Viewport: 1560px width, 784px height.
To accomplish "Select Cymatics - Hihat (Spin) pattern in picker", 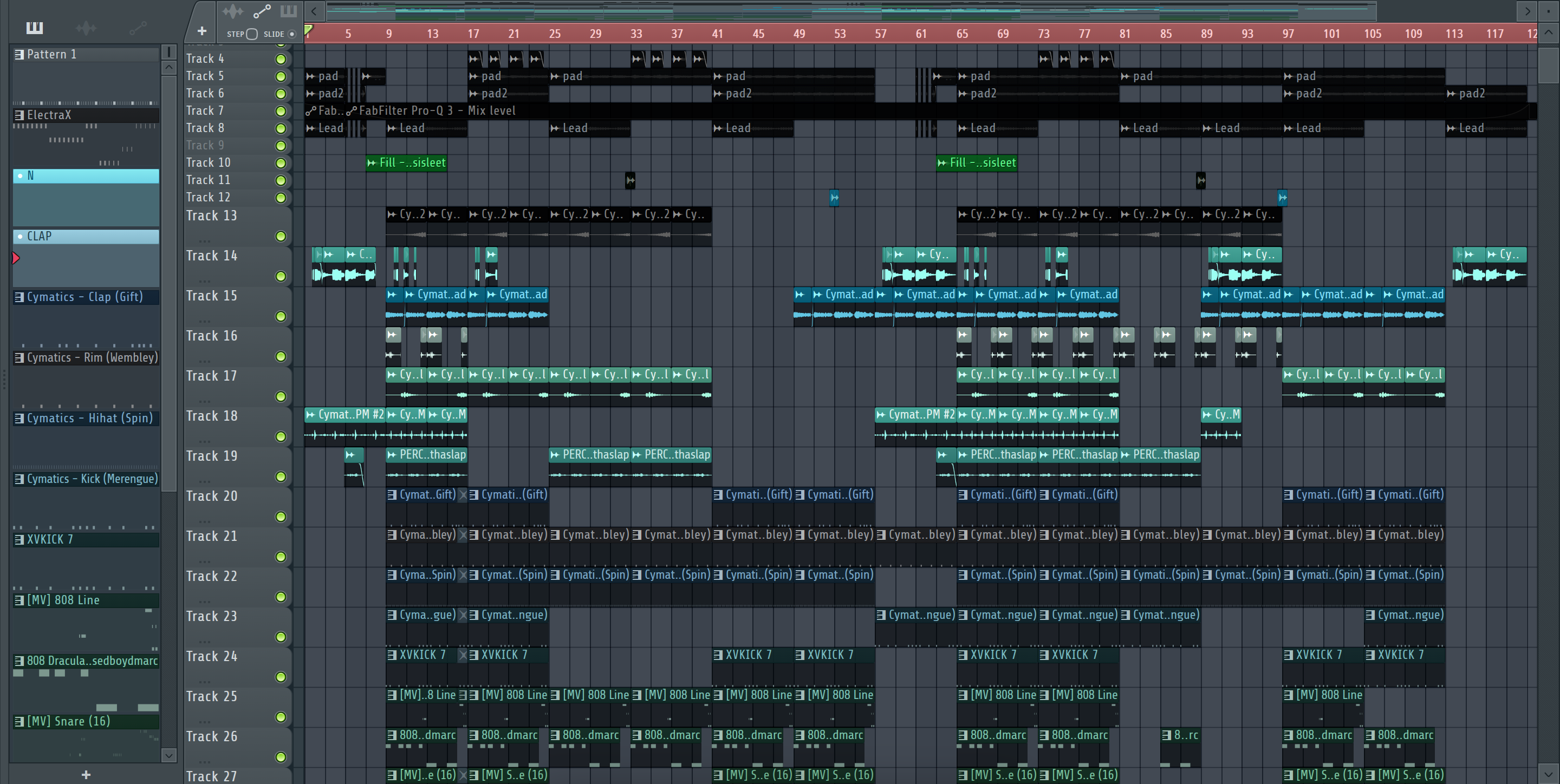I will tap(86, 418).
